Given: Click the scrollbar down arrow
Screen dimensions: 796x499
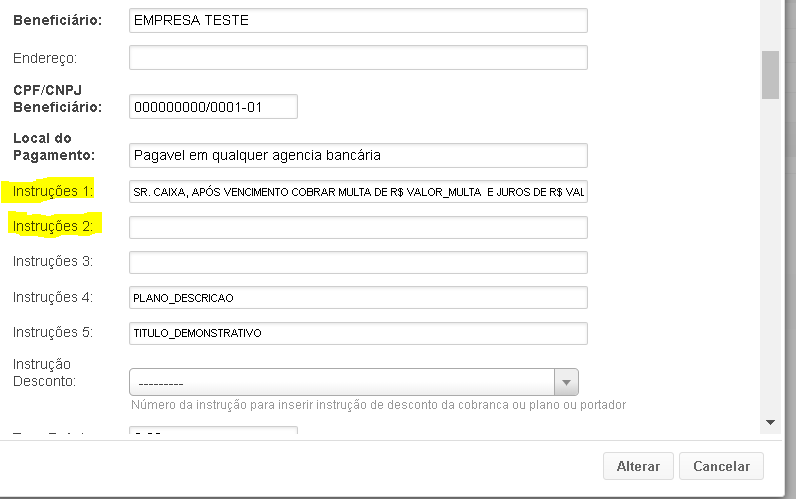Looking at the screenshot, I should pyautogui.click(x=770, y=422).
